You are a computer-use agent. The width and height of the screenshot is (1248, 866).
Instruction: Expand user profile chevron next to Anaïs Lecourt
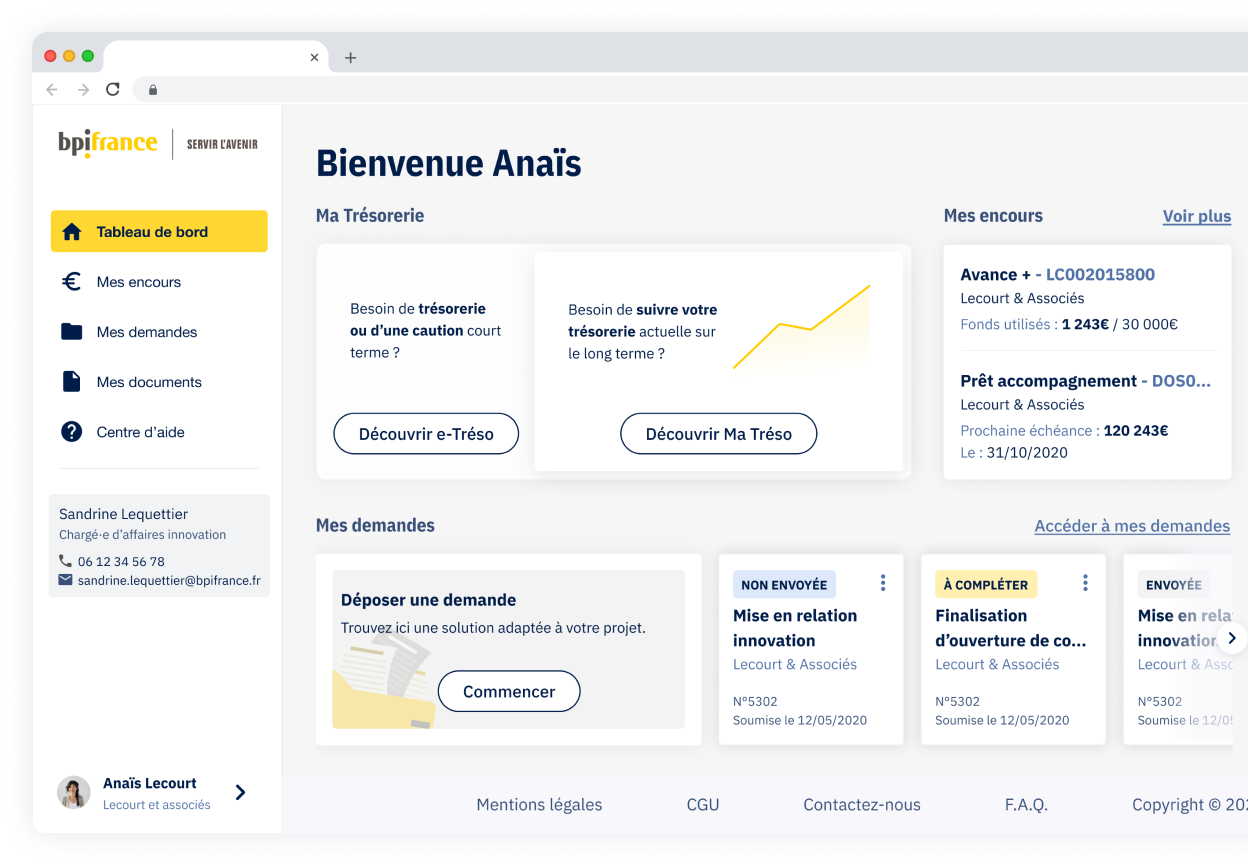click(x=240, y=792)
